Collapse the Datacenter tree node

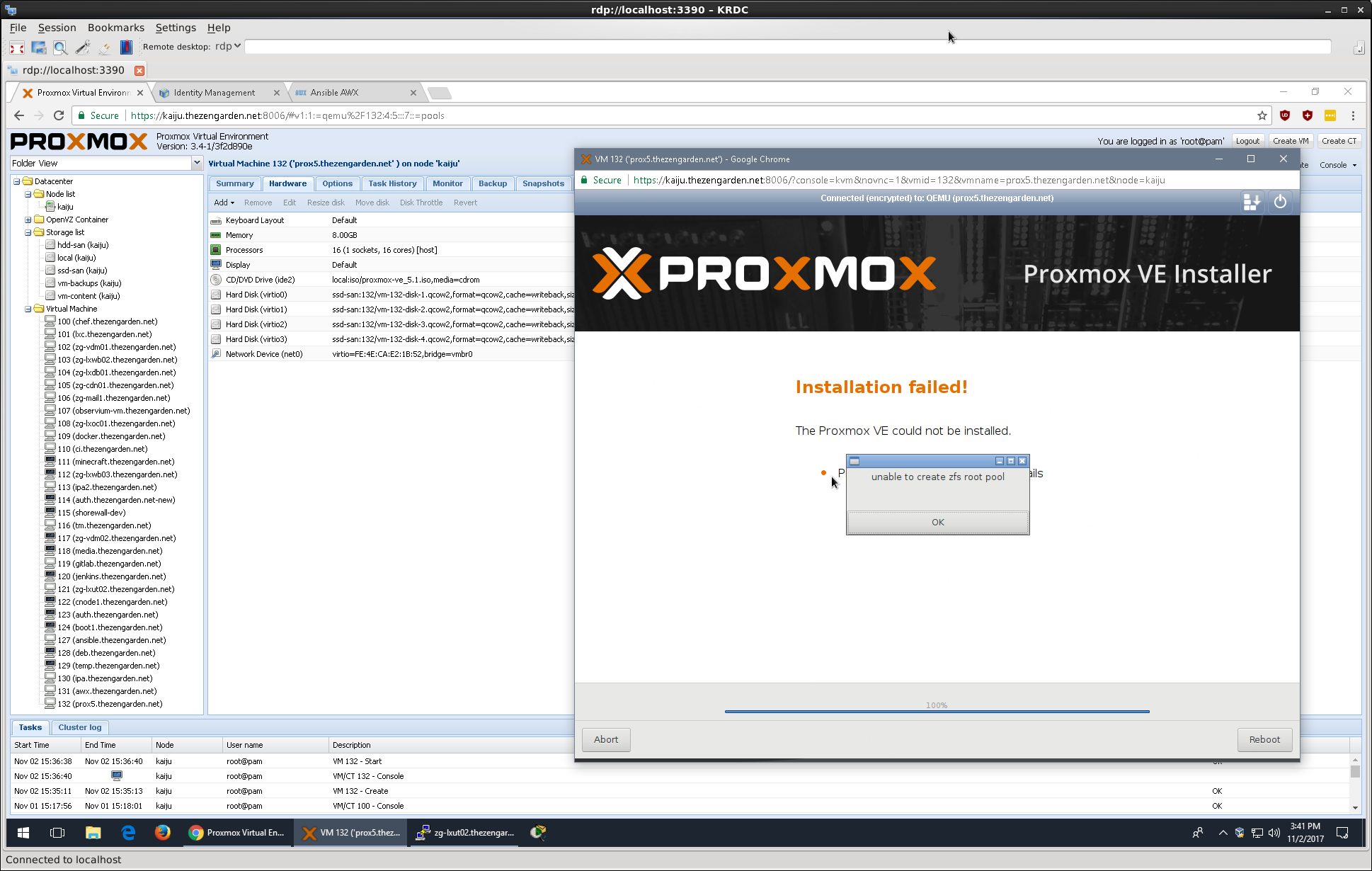point(16,181)
